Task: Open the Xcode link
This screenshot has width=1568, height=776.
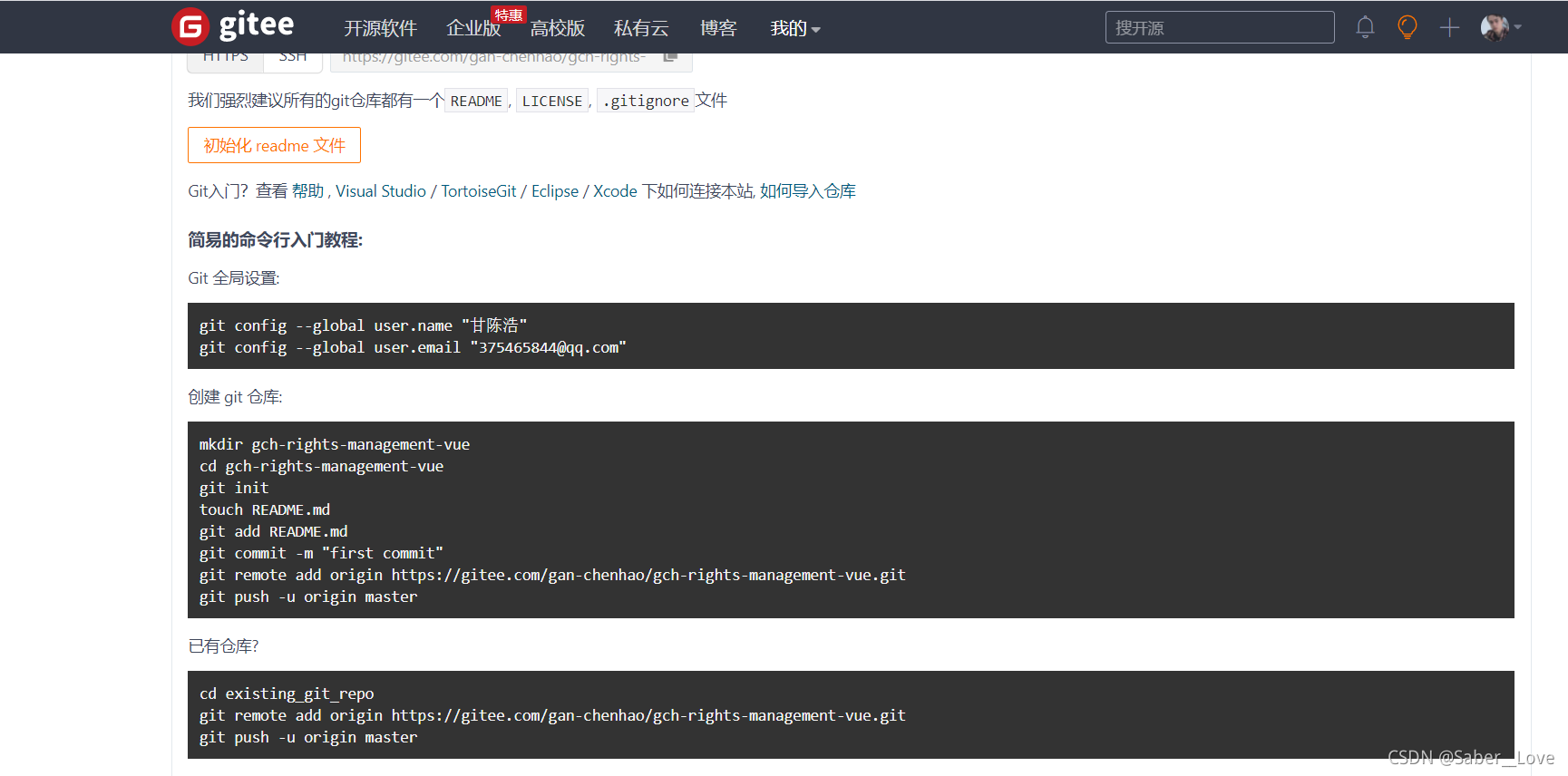Action: (x=615, y=191)
